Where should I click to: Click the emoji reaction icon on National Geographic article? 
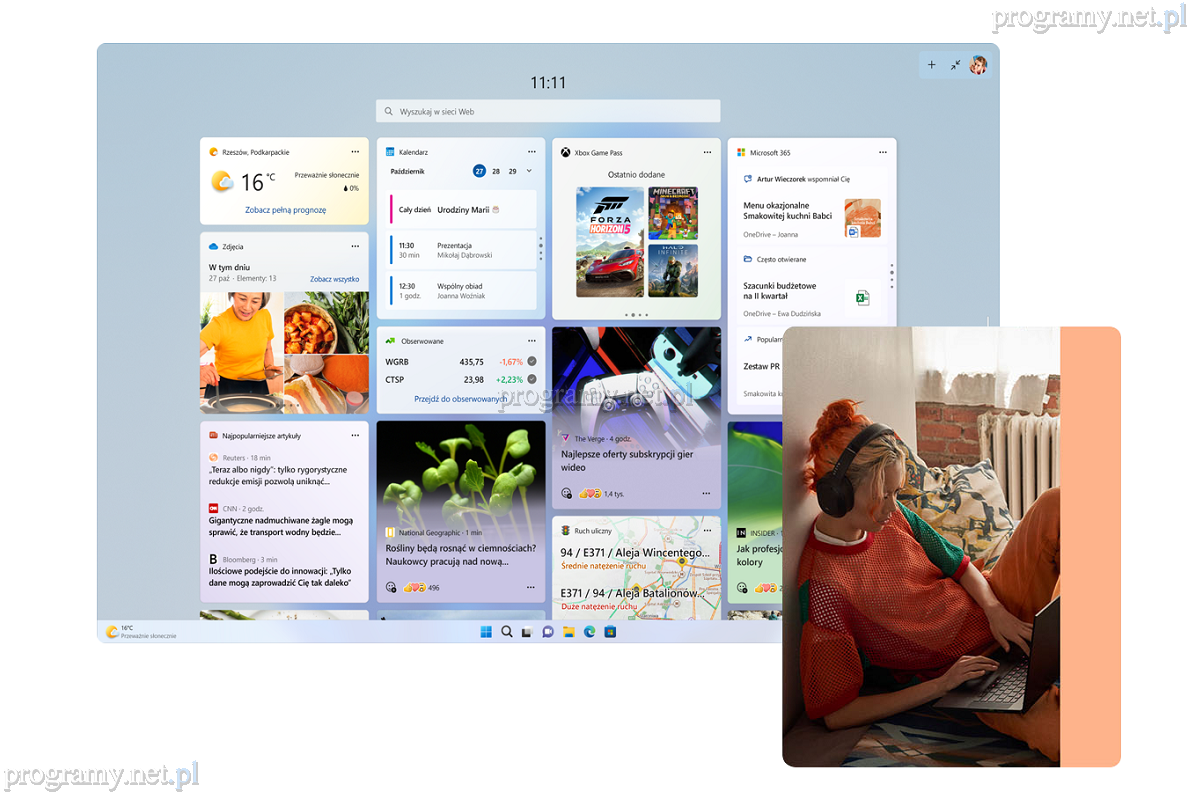pos(391,587)
